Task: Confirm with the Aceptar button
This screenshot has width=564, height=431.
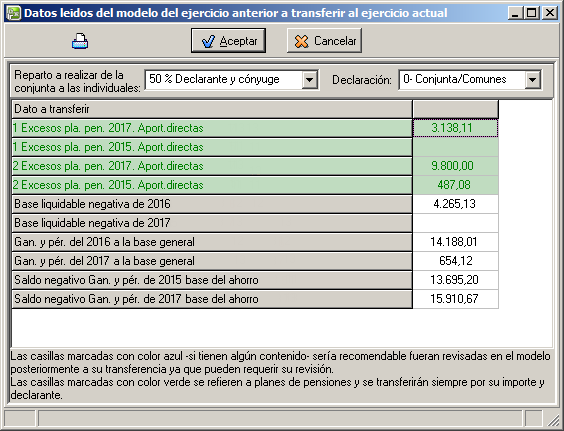Action: (x=228, y=41)
